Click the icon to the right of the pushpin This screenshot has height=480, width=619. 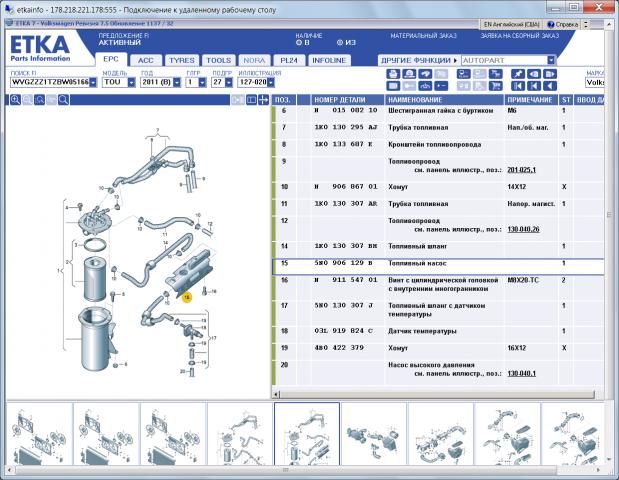(x=534, y=74)
